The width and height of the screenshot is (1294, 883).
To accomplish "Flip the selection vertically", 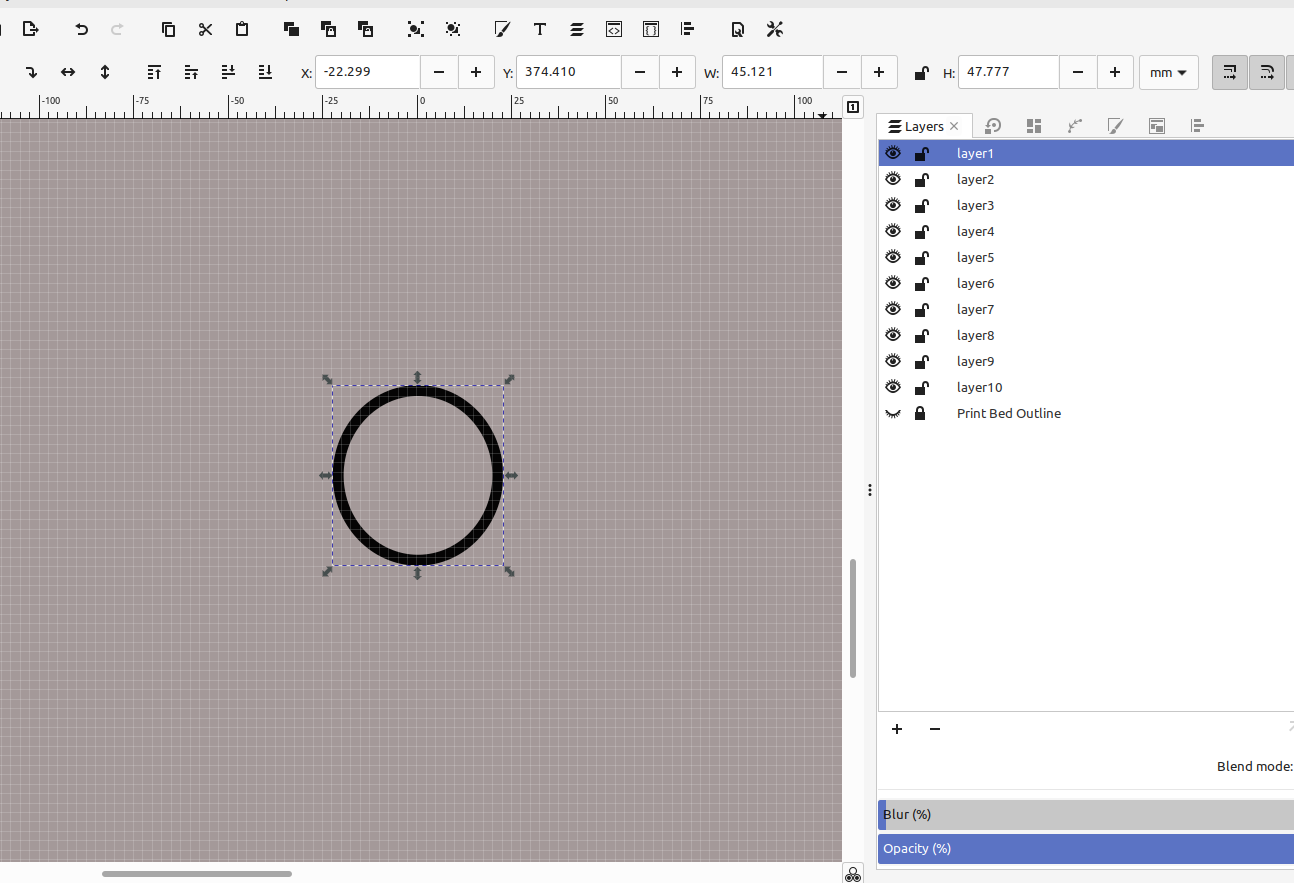I will pos(104,72).
